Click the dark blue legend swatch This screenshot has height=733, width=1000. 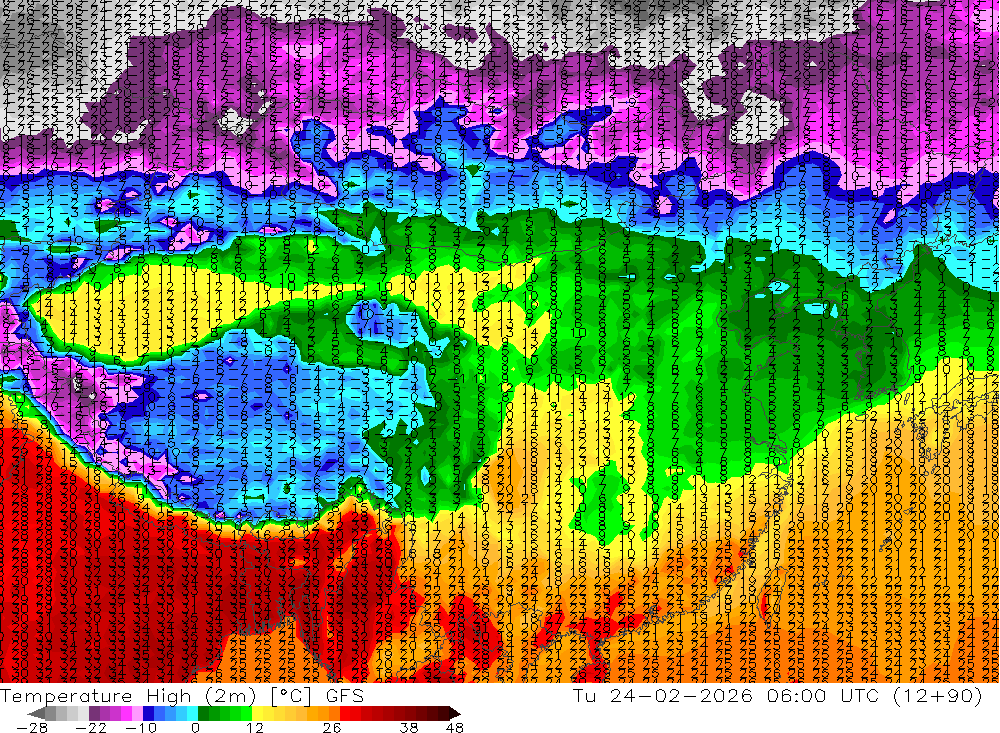pos(148,713)
